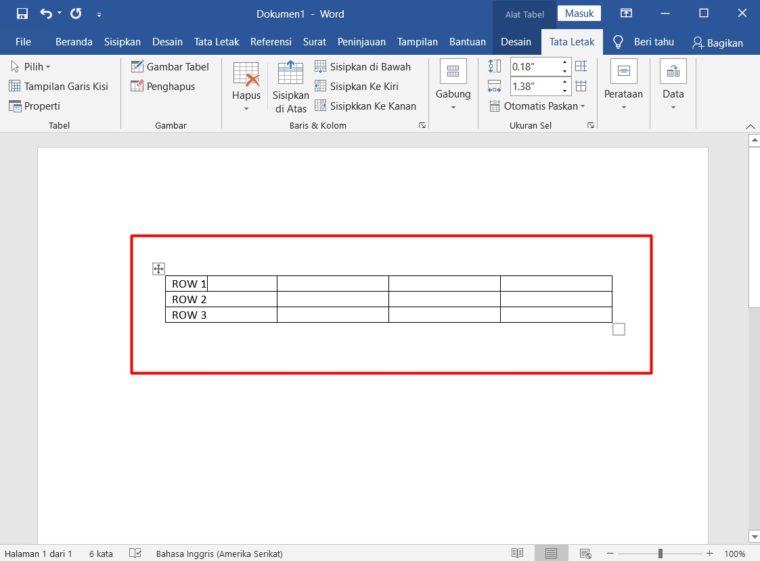This screenshot has height=561, width=760.
Task: Click the ROW 3 table cell
Action: (221, 315)
